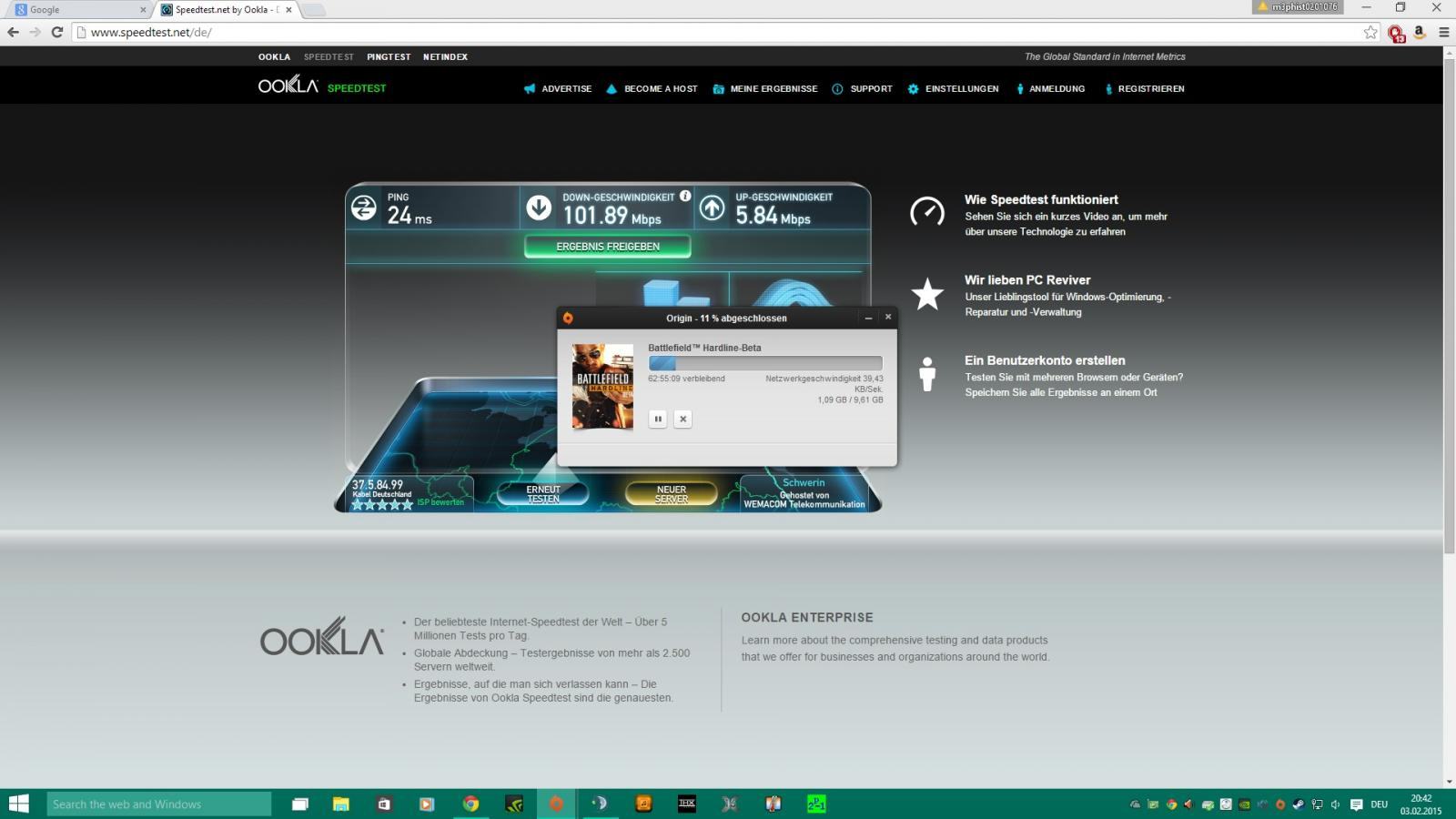Click the ping arrows icon
The width and height of the screenshot is (1456, 819).
[x=364, y=207]
